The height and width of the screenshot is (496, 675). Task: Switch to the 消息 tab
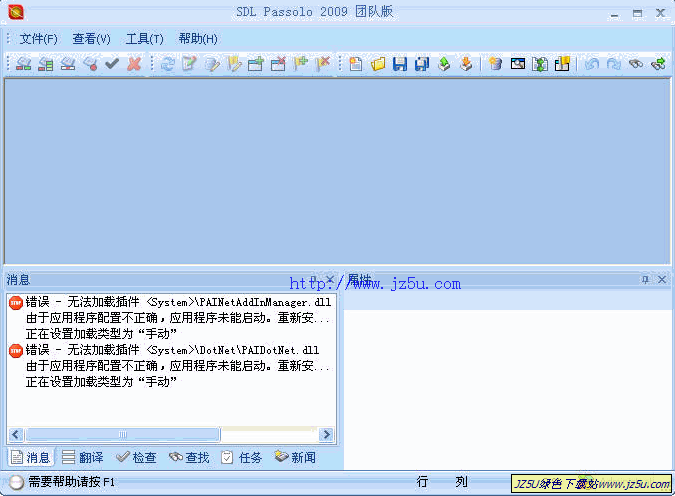pos(30,457)
